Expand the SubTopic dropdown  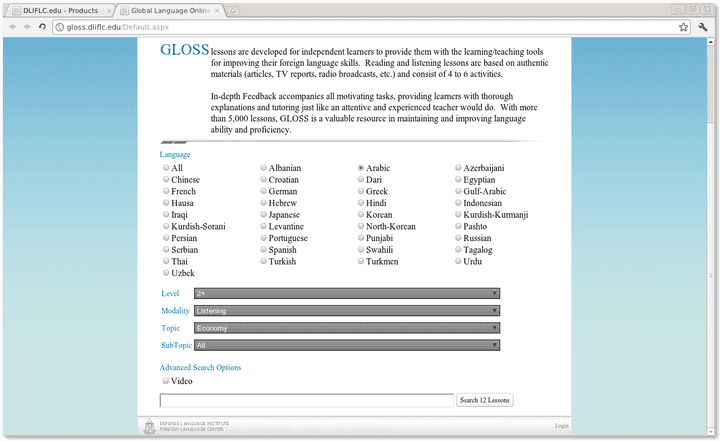346,345
